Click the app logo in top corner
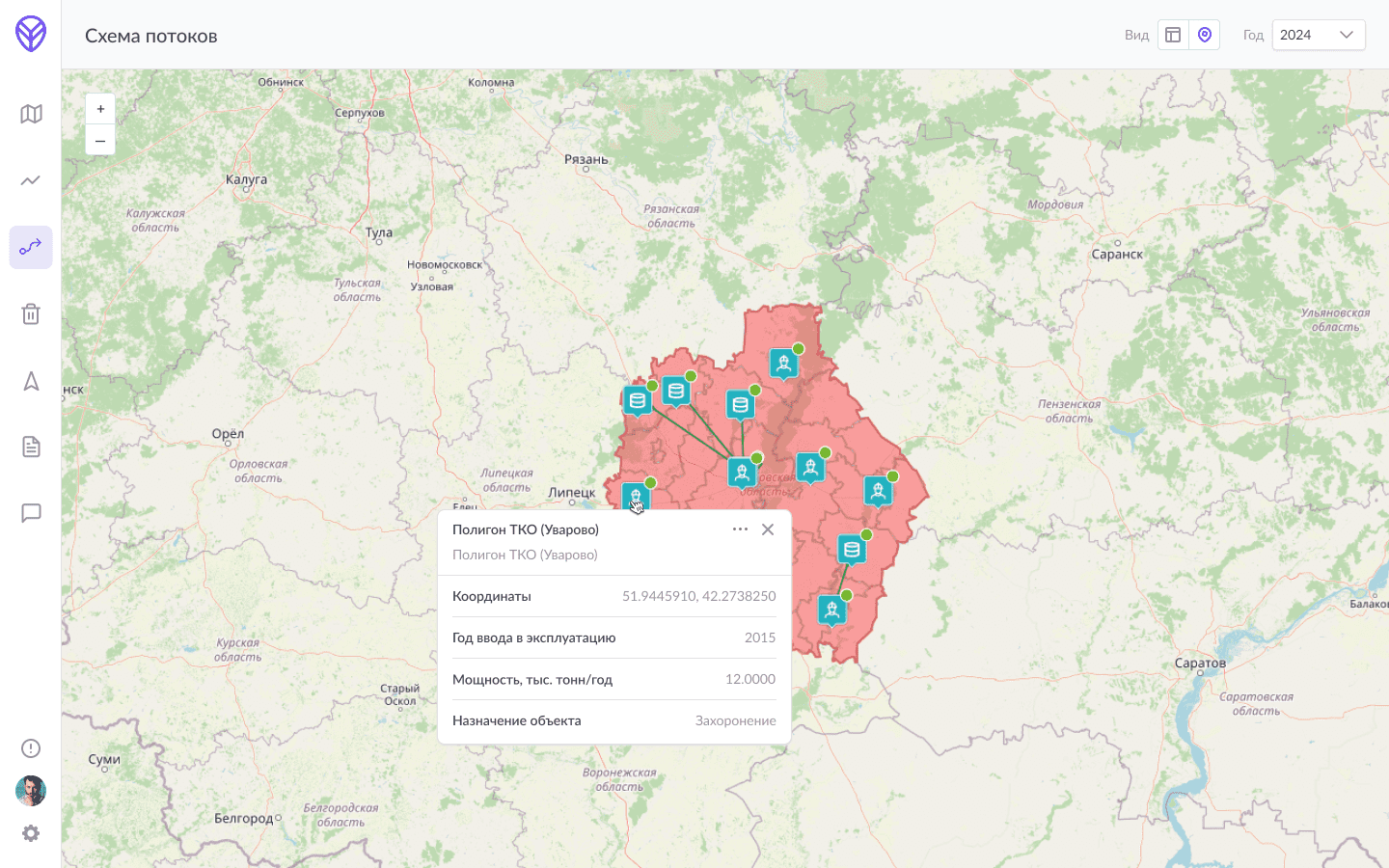Viewport: 1389px width, 868px height. pyautogui.click(x=31, y=34)
